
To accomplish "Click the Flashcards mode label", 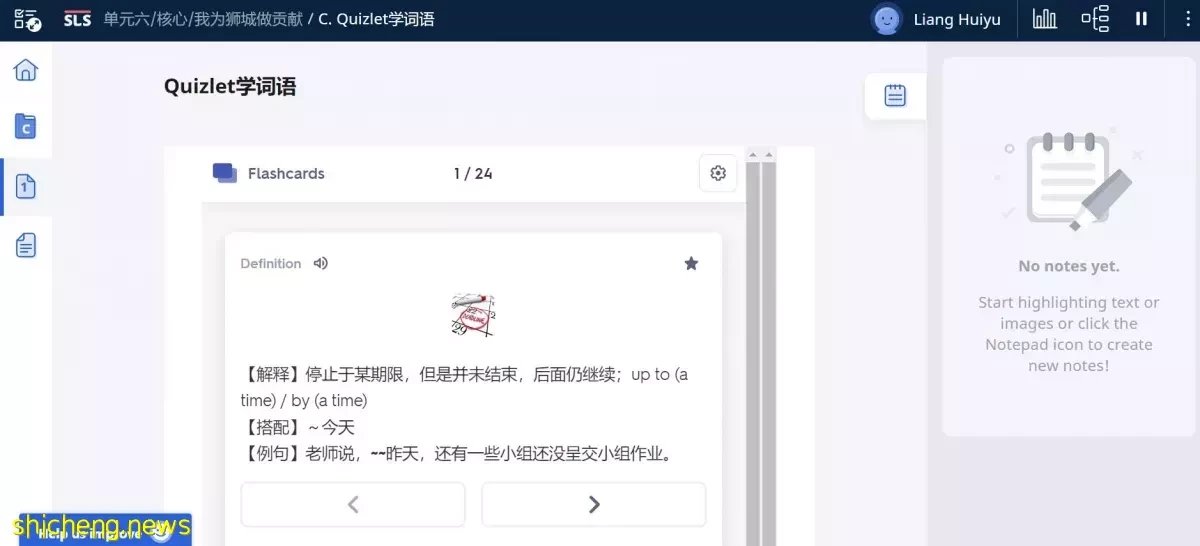I will click(x=286, y=173).
